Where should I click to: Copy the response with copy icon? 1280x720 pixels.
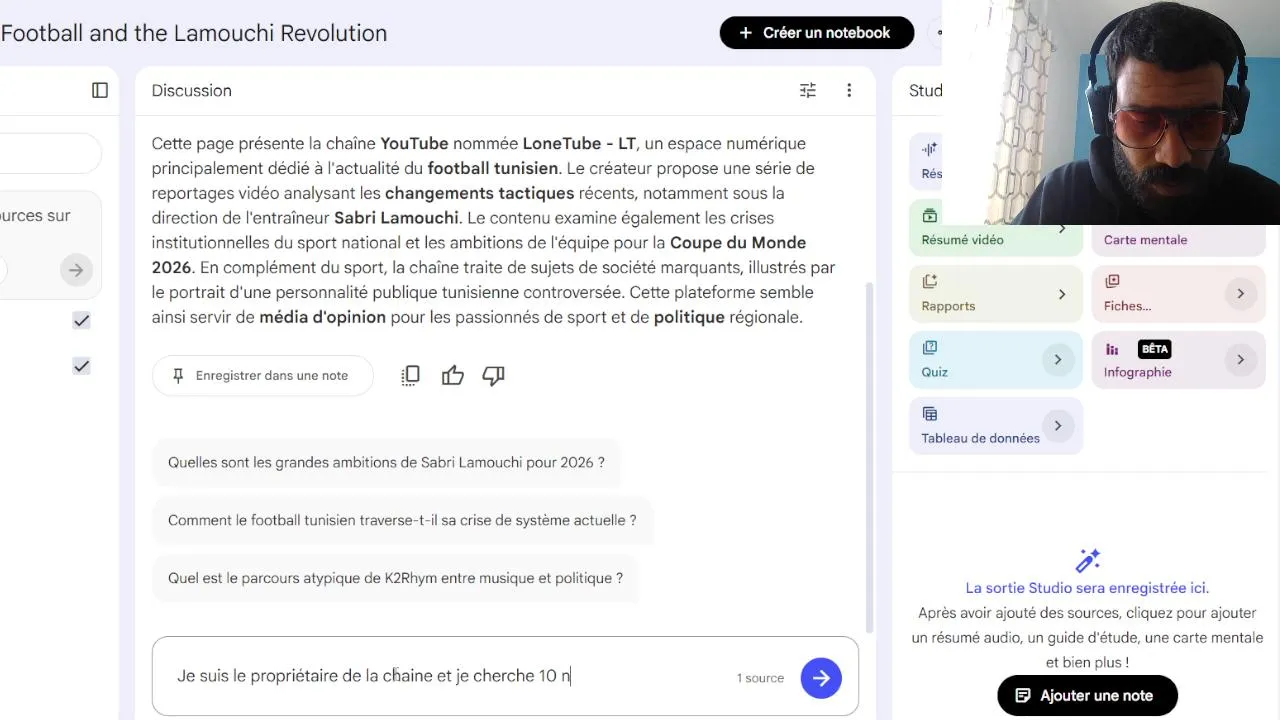point(410,376)
